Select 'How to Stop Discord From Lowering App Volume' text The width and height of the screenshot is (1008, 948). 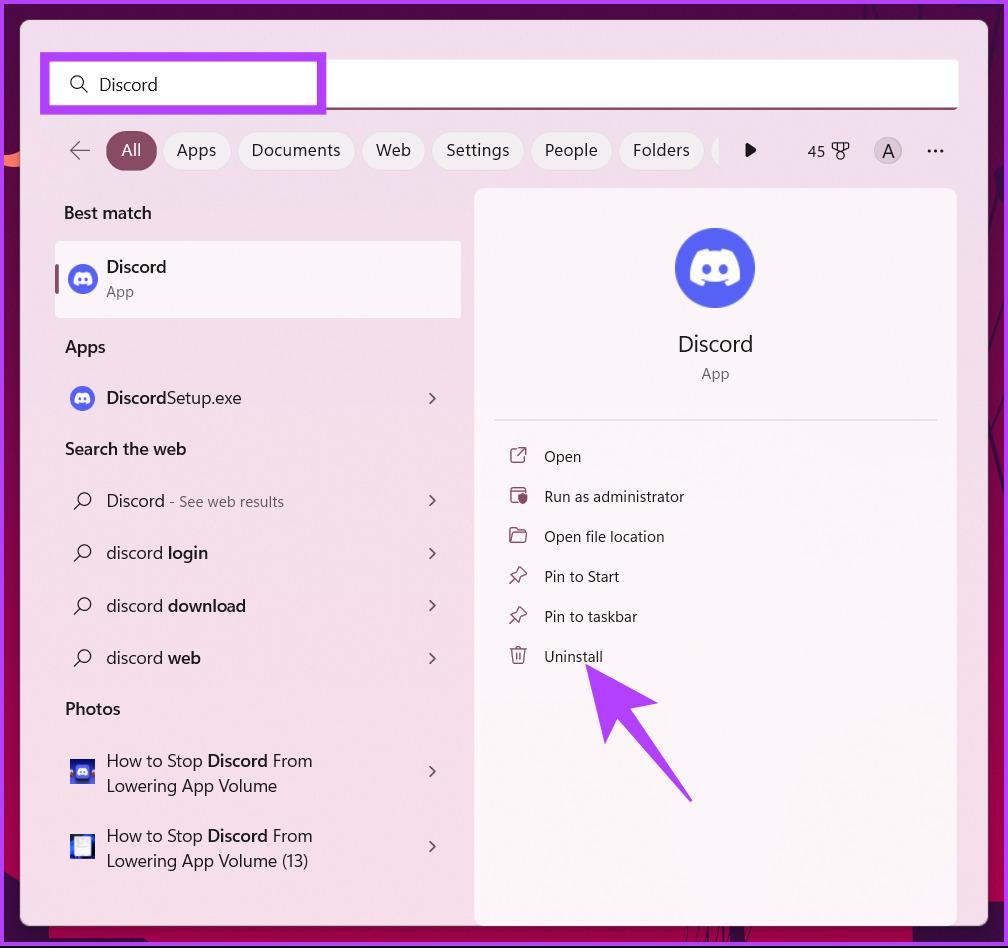(209, 773)
